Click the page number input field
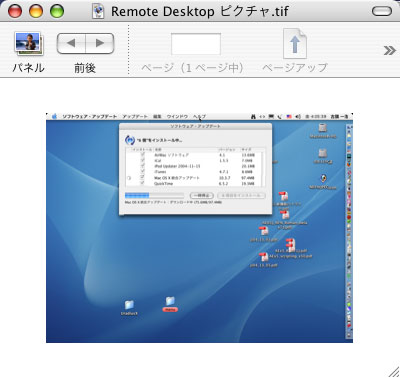 196,44
